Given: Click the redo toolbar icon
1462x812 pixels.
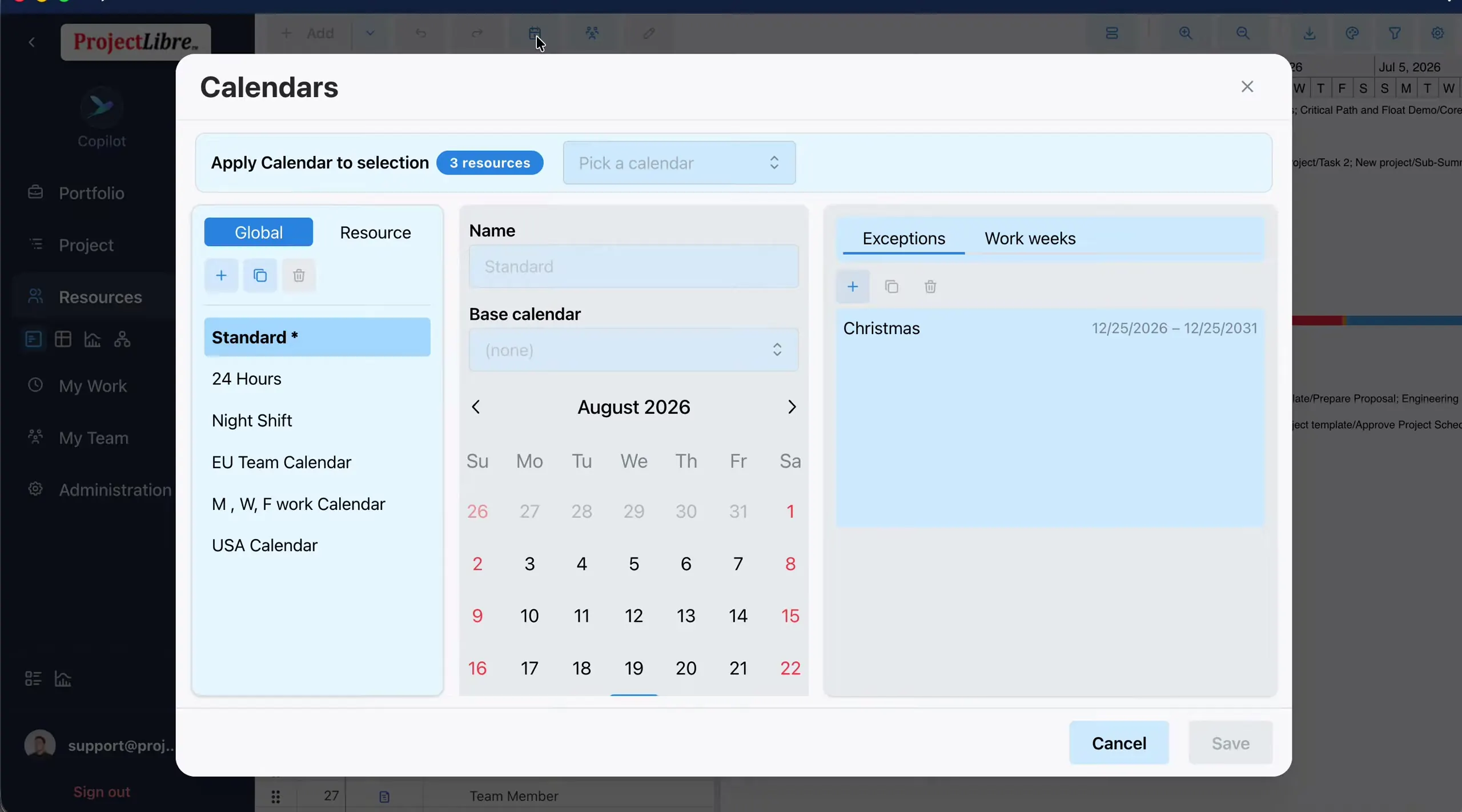Looking at the screenshot, I should click(477, 33).
